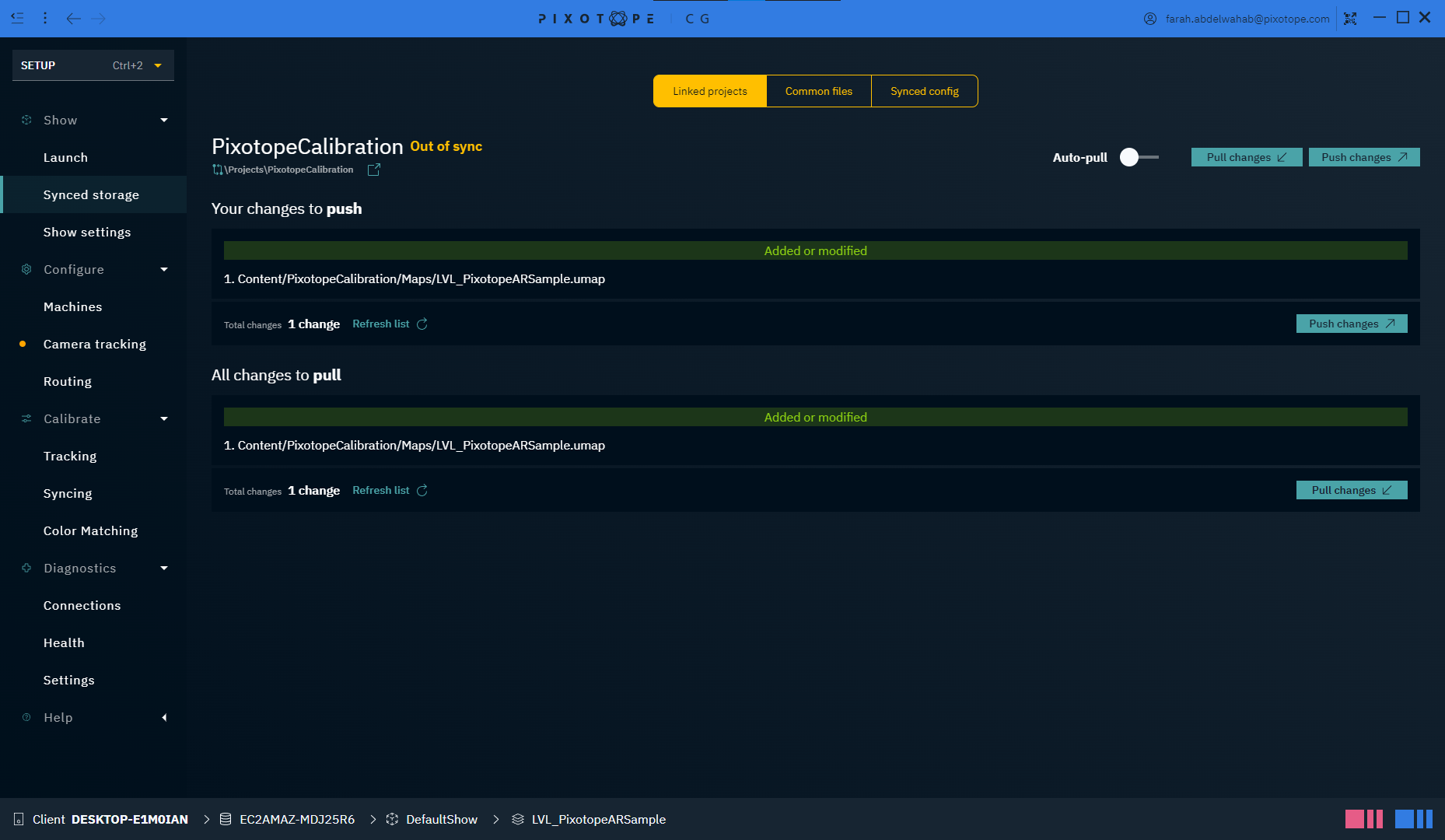Click the refresh icon in pull section
This screenshot has height=840, width=1445.
coord(422,490)
